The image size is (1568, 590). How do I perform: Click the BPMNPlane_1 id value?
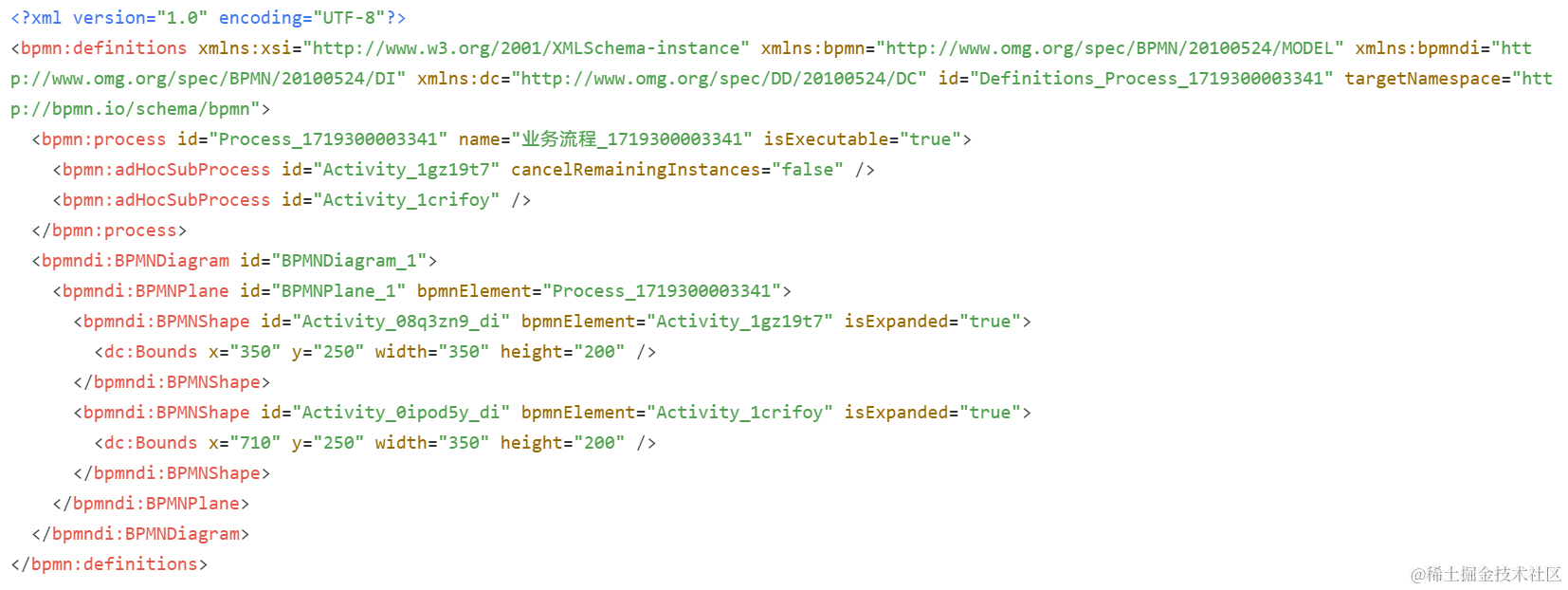pyautogui.click(x=338, y=291)
